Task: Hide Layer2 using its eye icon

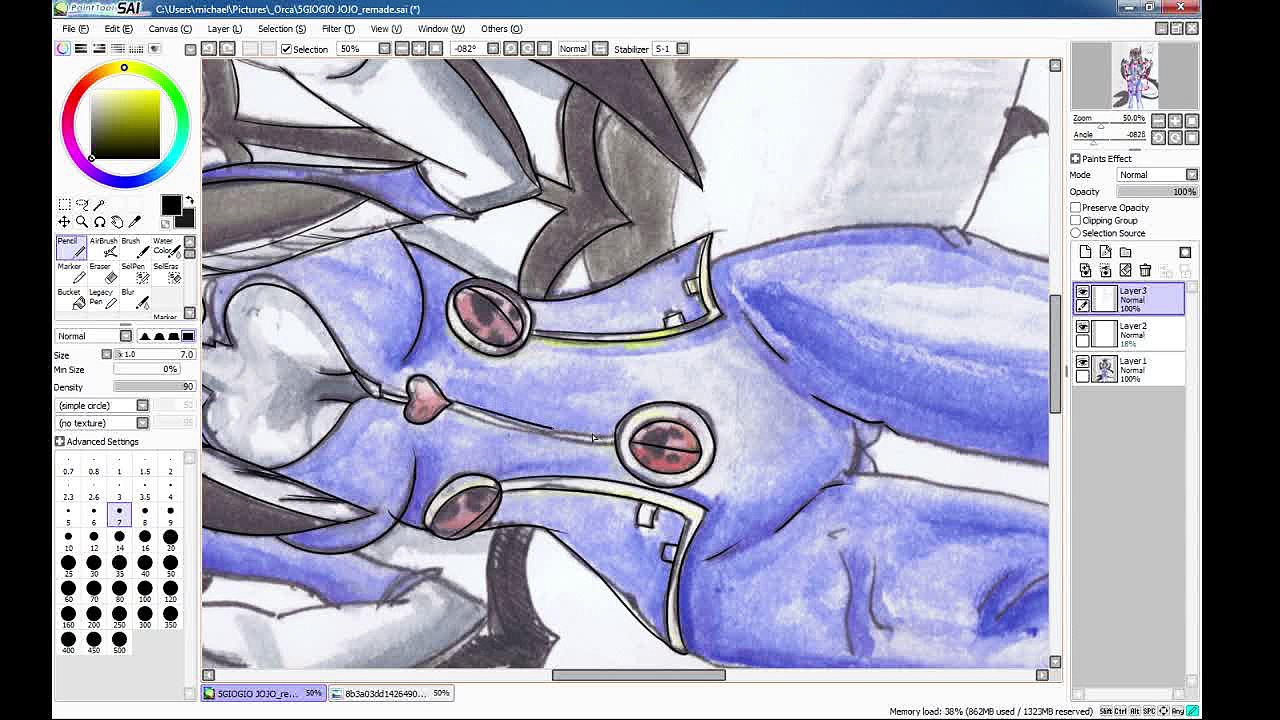Action: click(1083, 327)
